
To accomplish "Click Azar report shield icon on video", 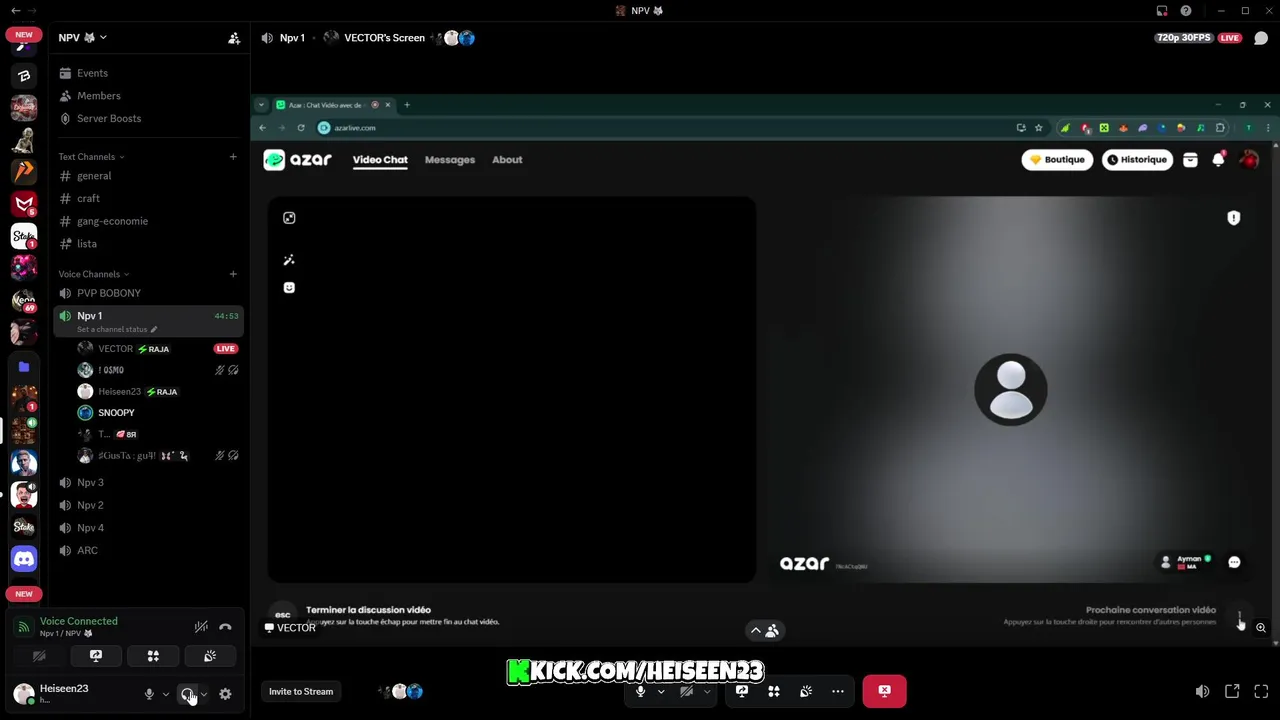I will point(1234,218).
